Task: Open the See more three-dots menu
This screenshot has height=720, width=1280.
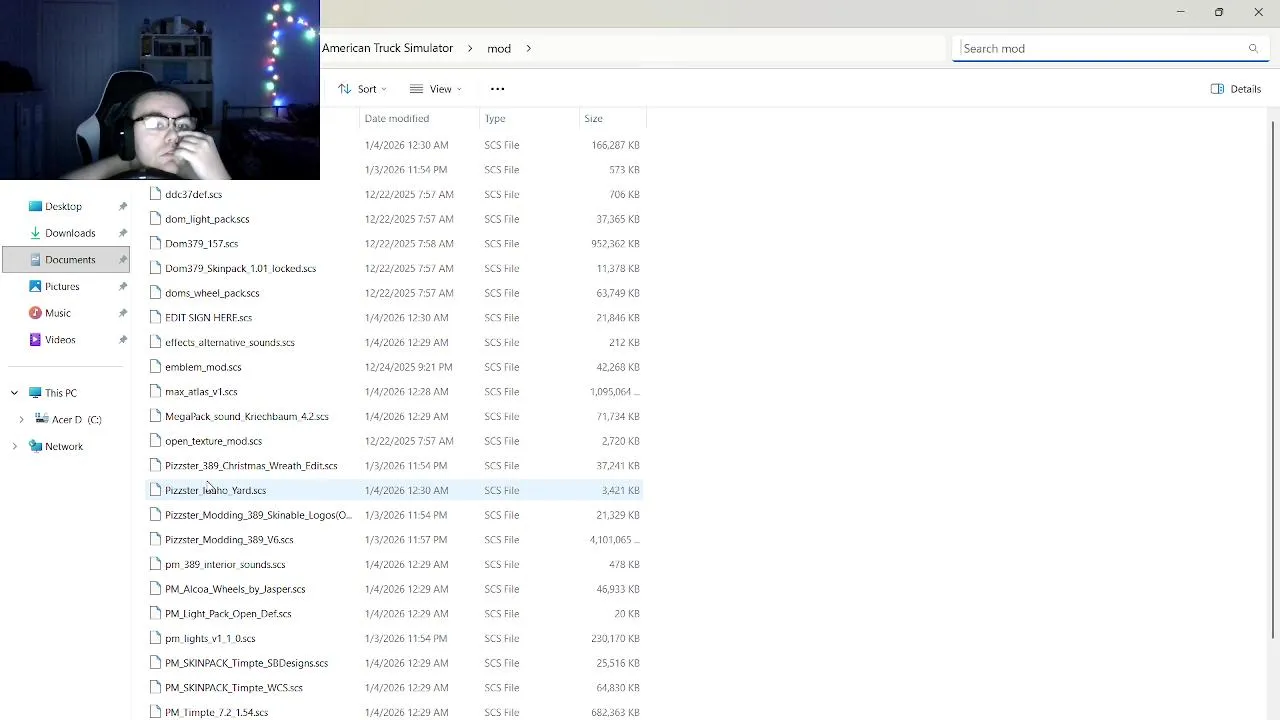Action: [x=497, y=89]
